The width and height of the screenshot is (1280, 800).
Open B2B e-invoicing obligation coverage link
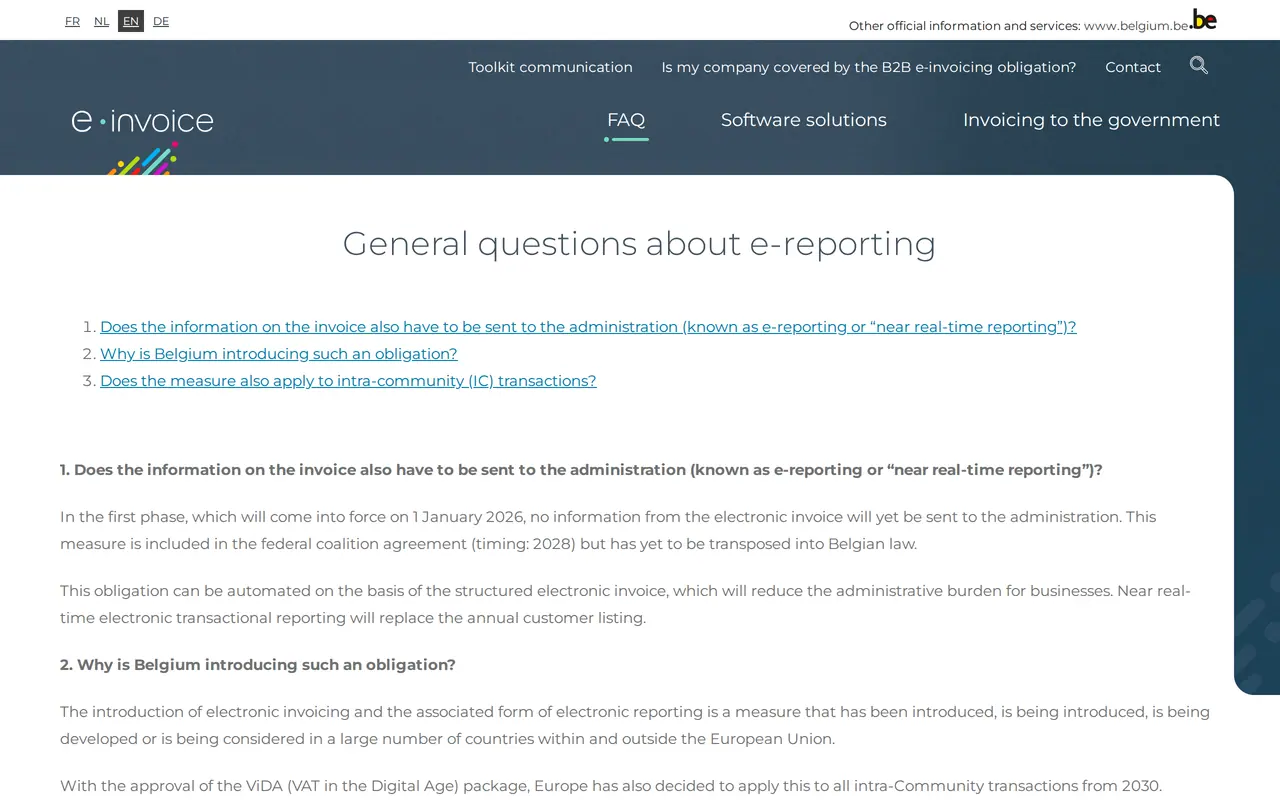pyautogui.click(x=869, y=67)
